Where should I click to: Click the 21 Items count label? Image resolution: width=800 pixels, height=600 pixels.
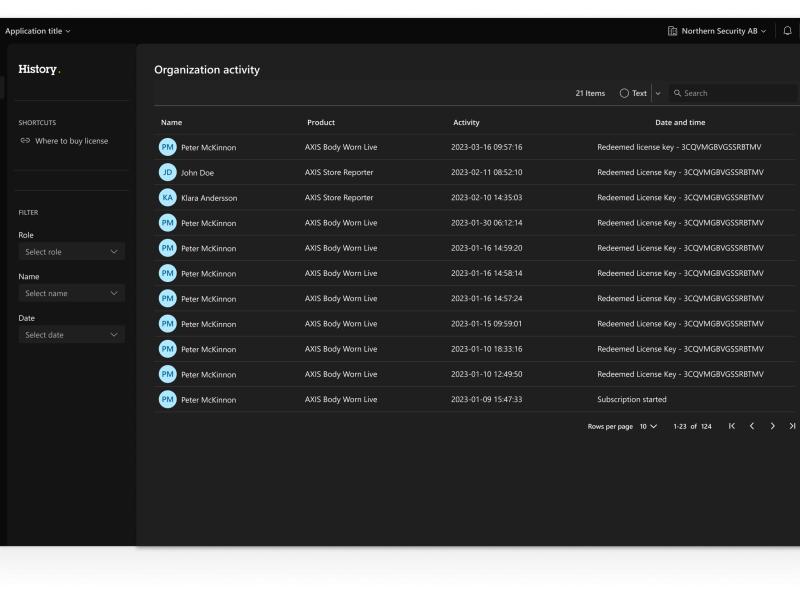(590, 93)
